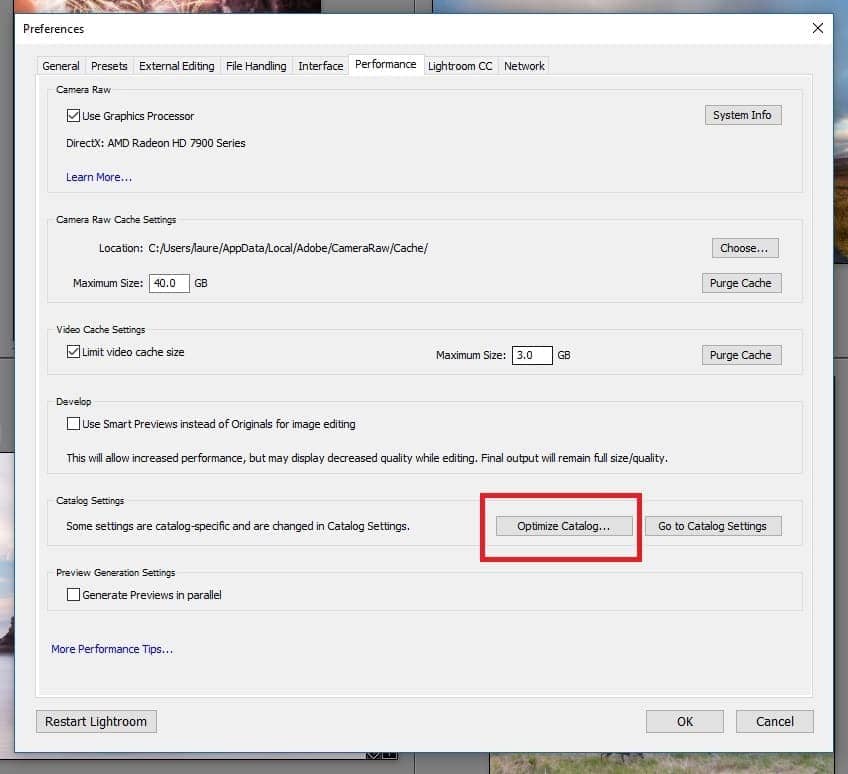Close the Preferences dialog window
This screenshot has height=774, width=848.
click(x=818, y=29)
